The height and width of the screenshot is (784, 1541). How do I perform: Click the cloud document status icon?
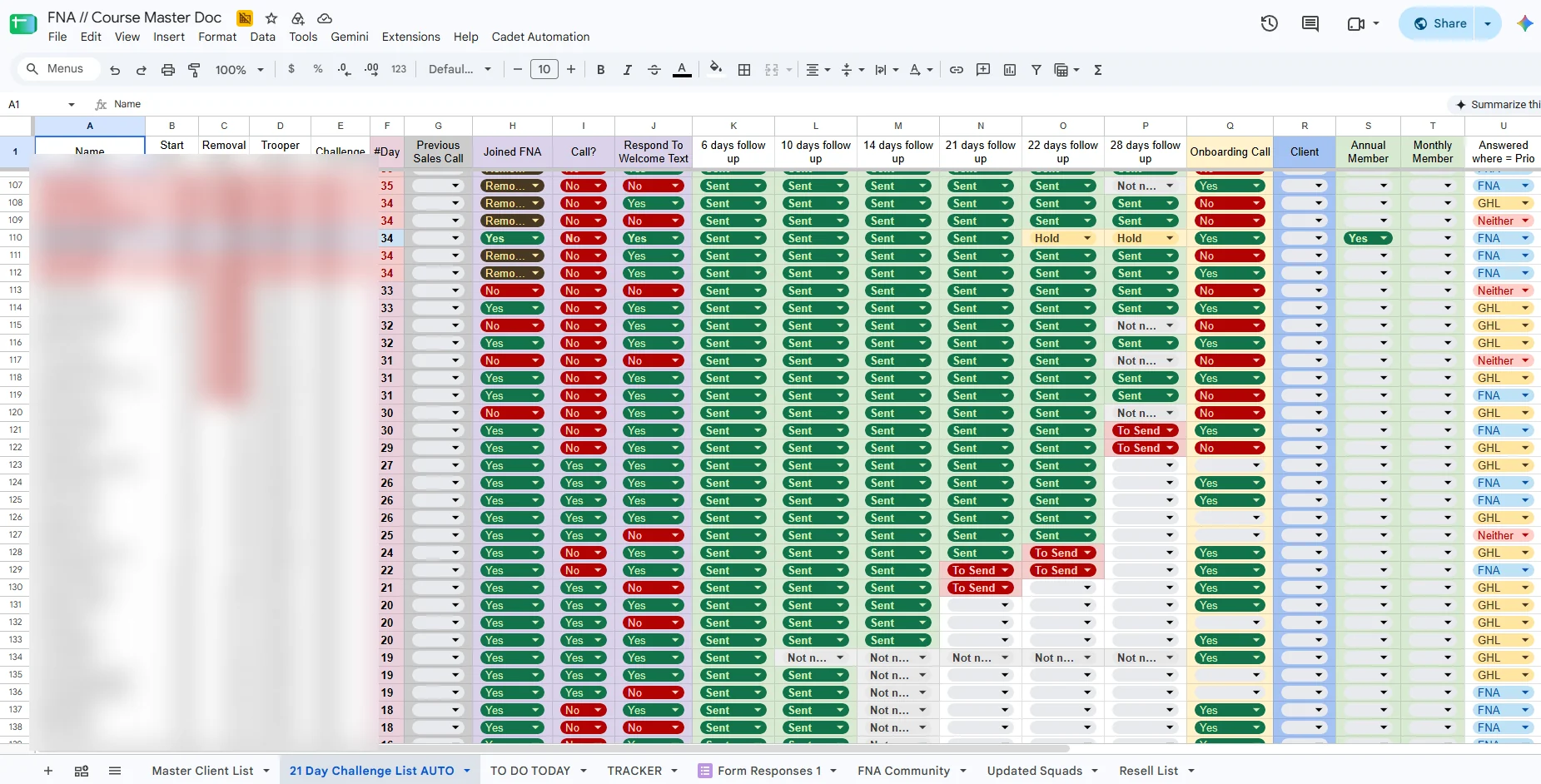click(325, 17)
